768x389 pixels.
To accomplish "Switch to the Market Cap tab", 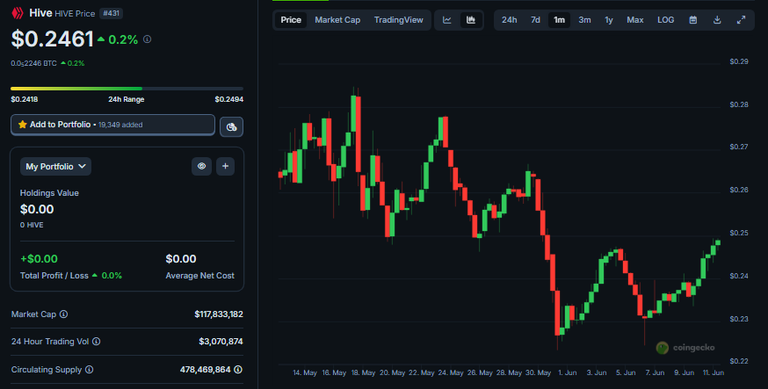I will (x=337, y=20).
